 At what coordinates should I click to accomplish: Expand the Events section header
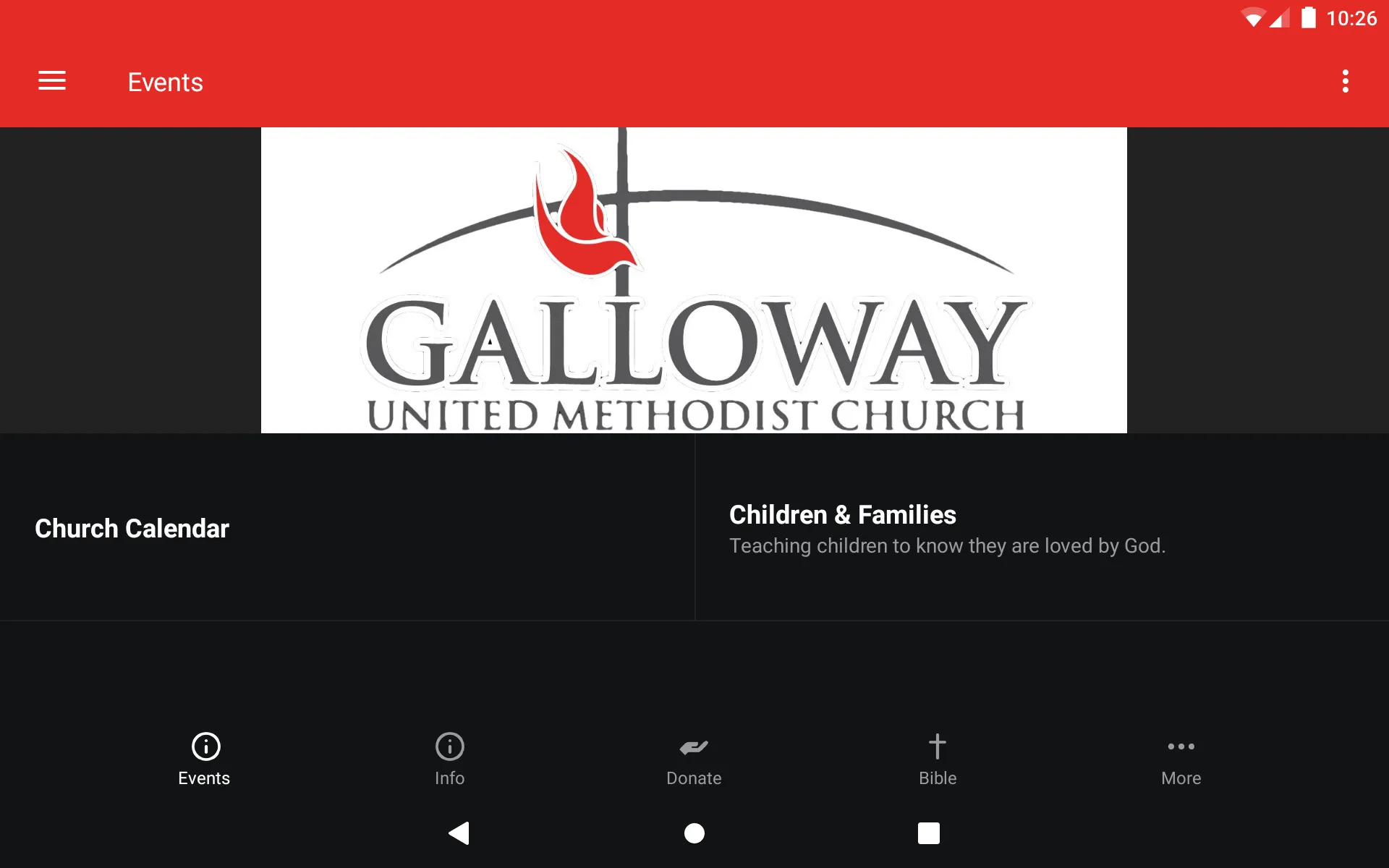coord(165,81)
